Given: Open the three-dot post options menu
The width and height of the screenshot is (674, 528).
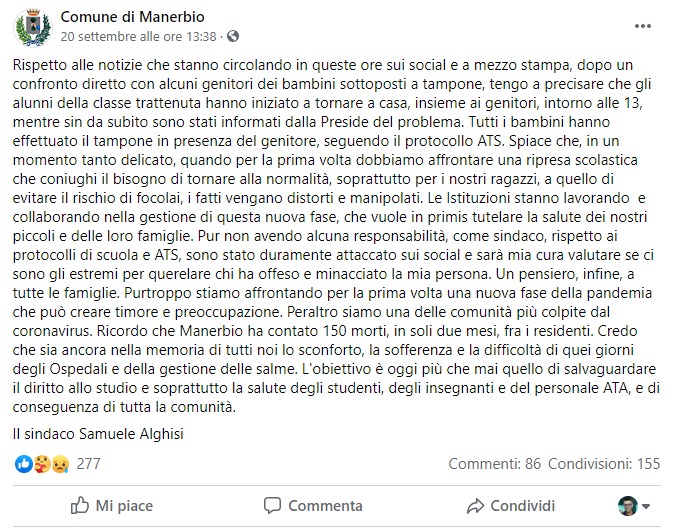Looking at the screenshot, I should pos(643,26).
